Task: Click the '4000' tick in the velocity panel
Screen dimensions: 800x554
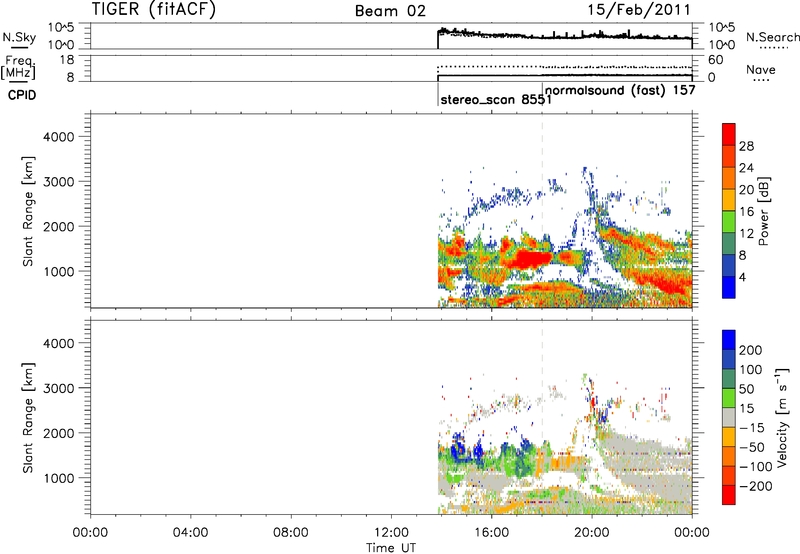Action: click(x=59, y=343)
